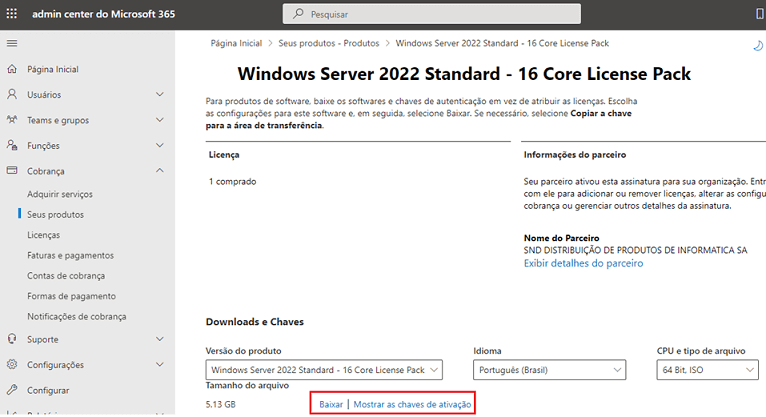Go to Seus produtos - Produtos breadcrumb
The image size is (766, 417).
(x=329, y=43)
